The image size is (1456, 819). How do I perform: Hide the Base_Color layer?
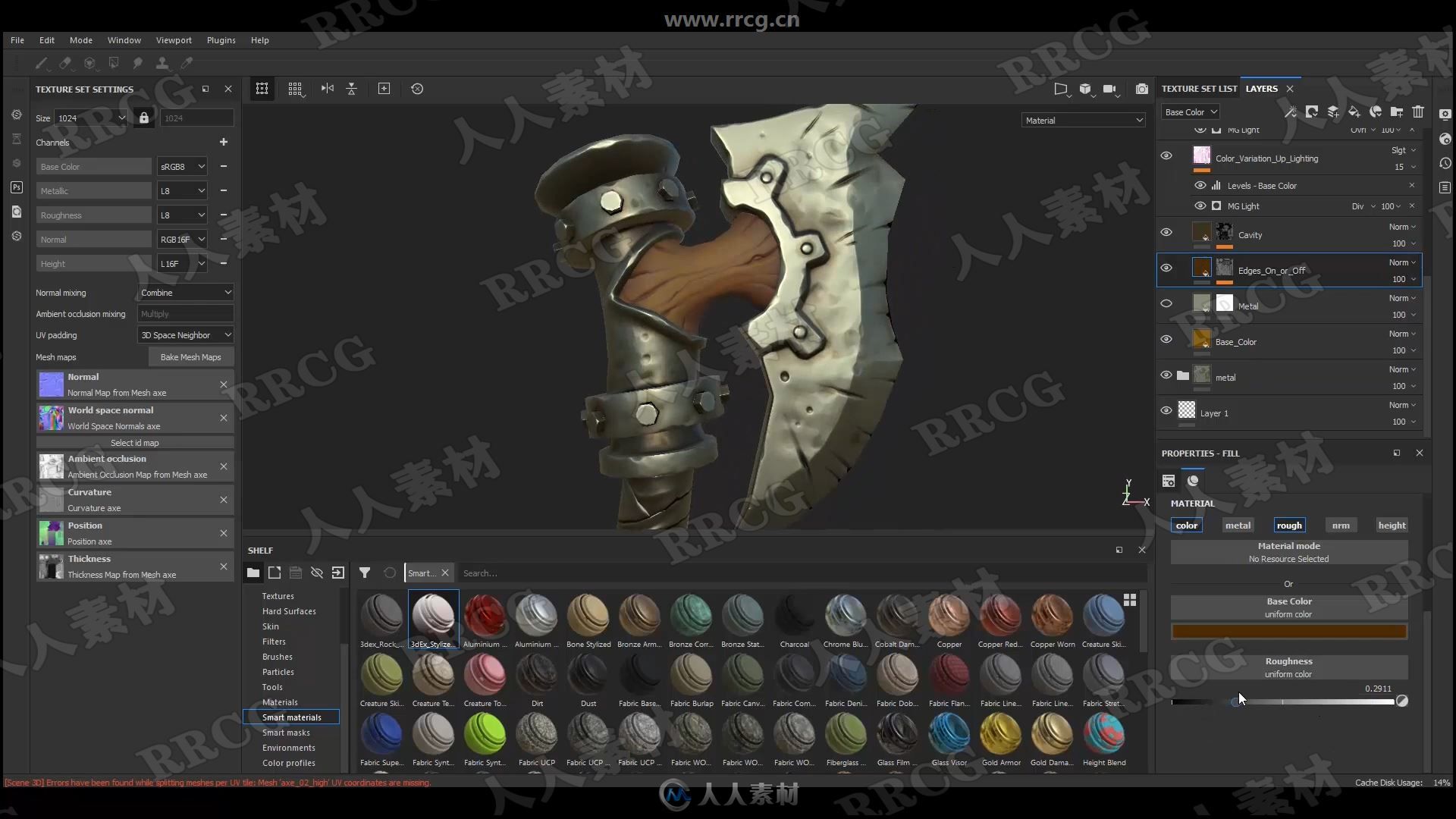coord(1166,340)
